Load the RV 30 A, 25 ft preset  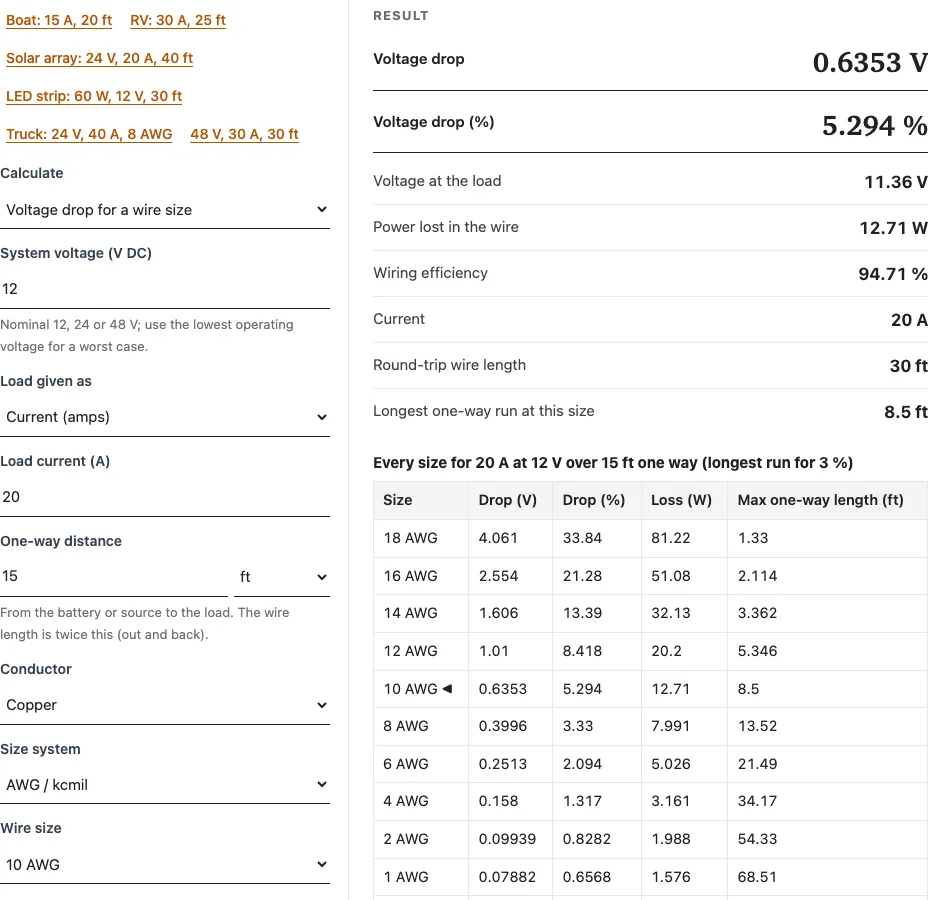point(178,20)
